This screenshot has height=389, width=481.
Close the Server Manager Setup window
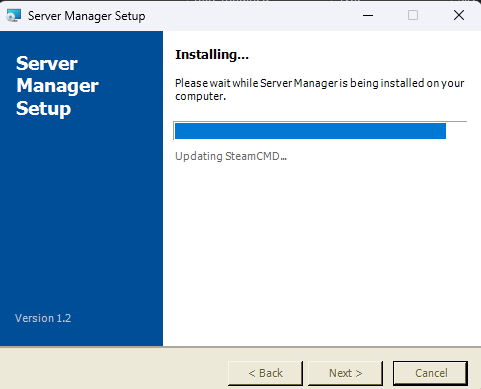(x=459, y=15)
